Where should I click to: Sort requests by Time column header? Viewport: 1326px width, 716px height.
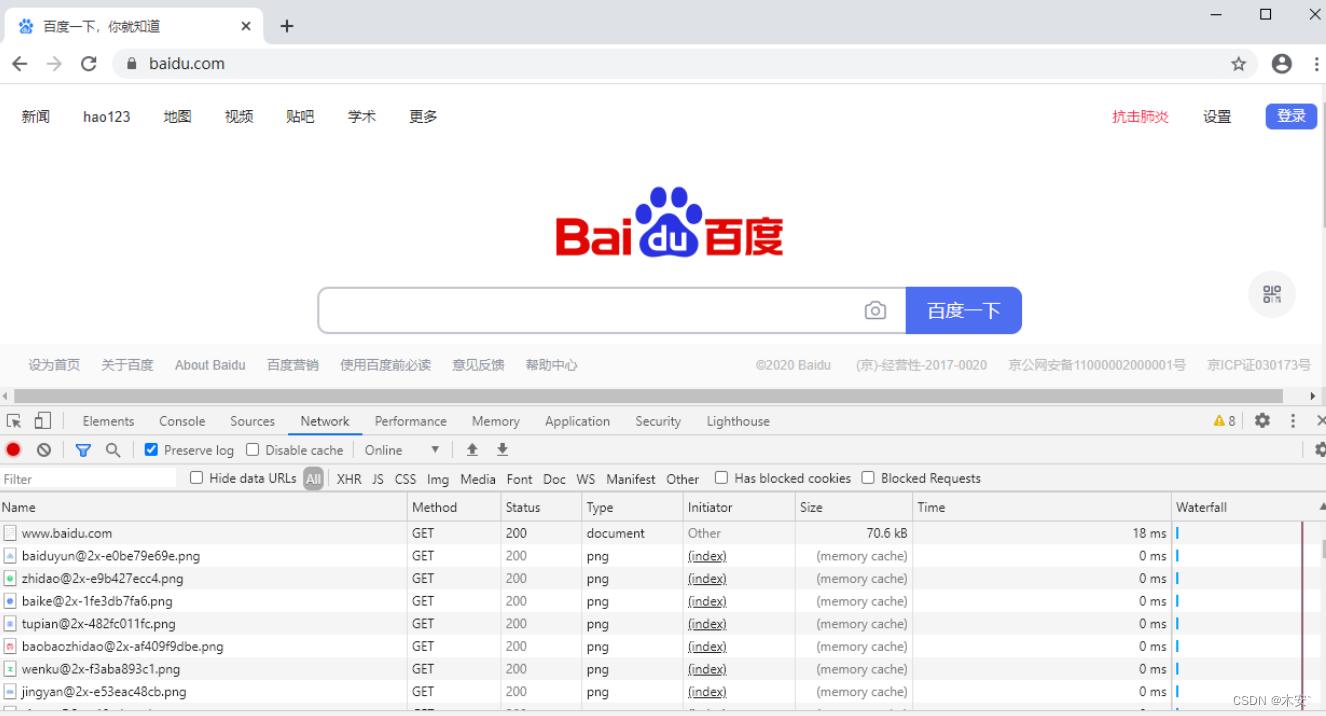[x=1042, y=507]
